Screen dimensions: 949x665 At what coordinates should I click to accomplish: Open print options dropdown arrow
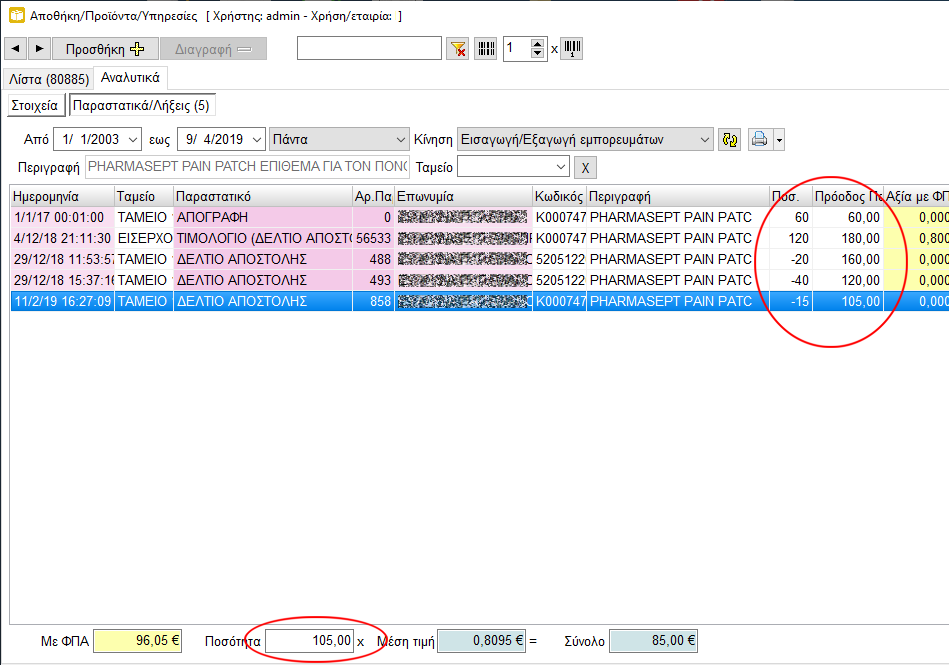(x=779, y=140)
